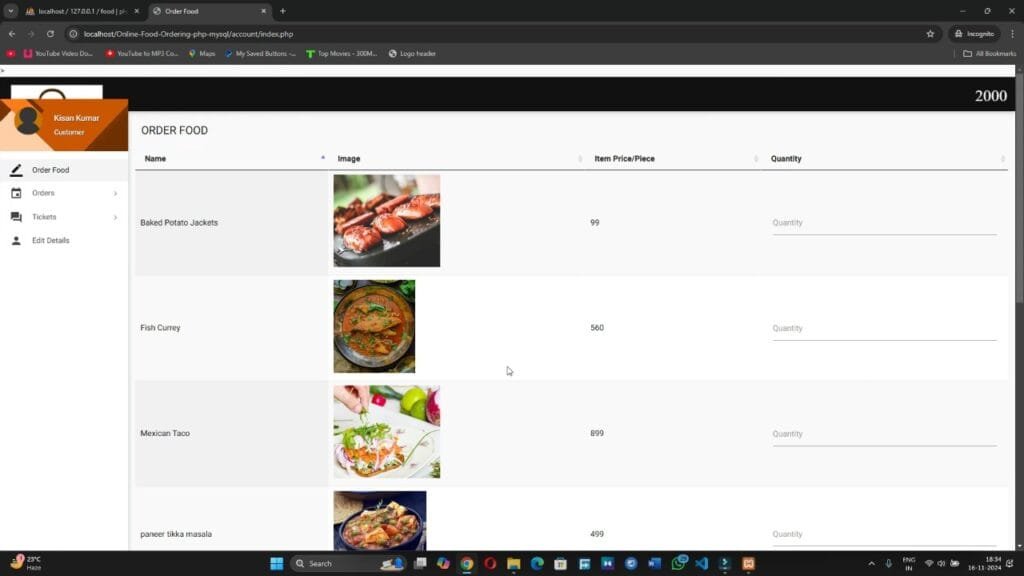Open Tickets via the chat bubble icon
Image resolution: width=1024 pixels, height=576 pixels.
[x=14, y=217]
